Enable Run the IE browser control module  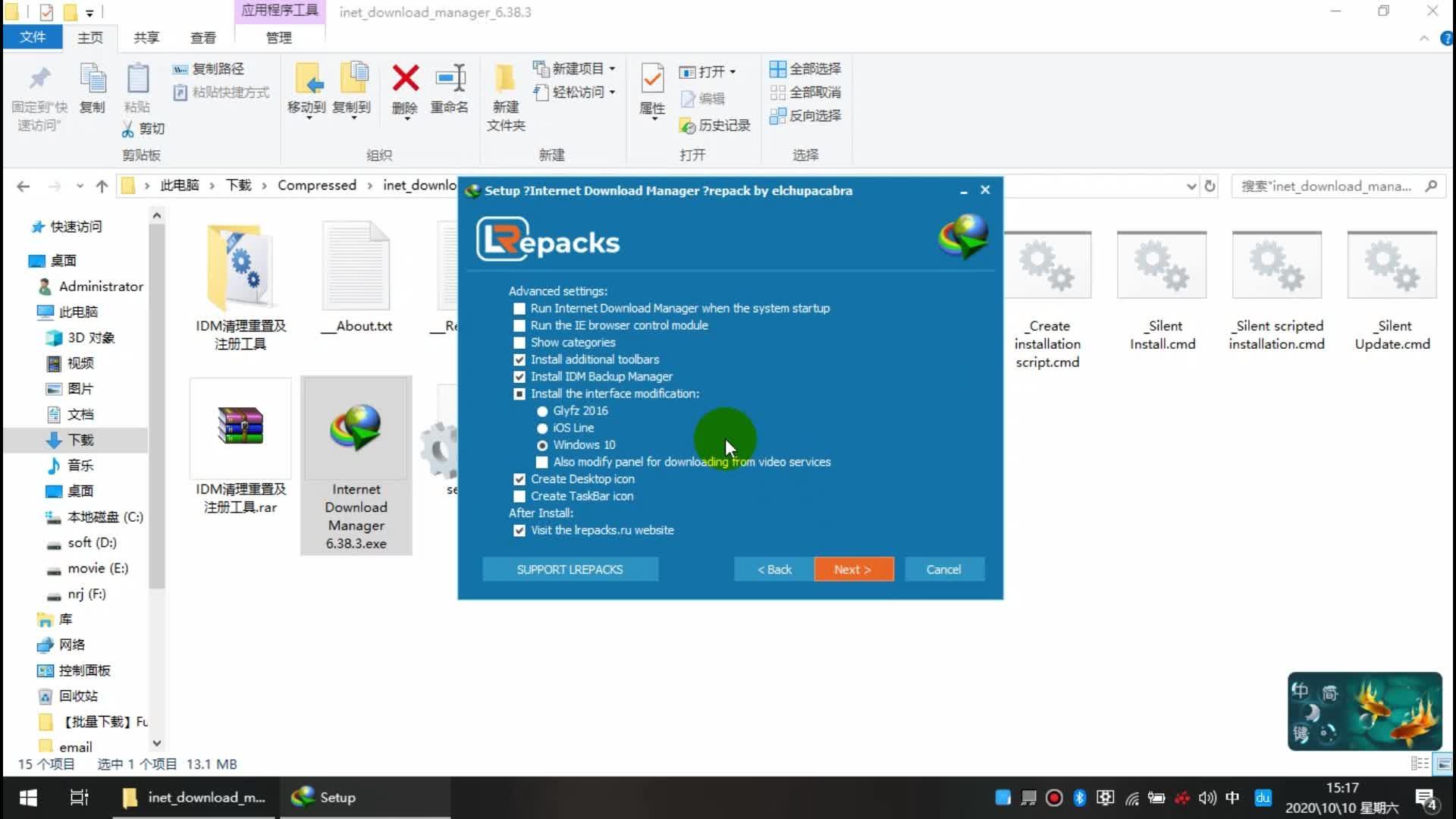point(519,325)
